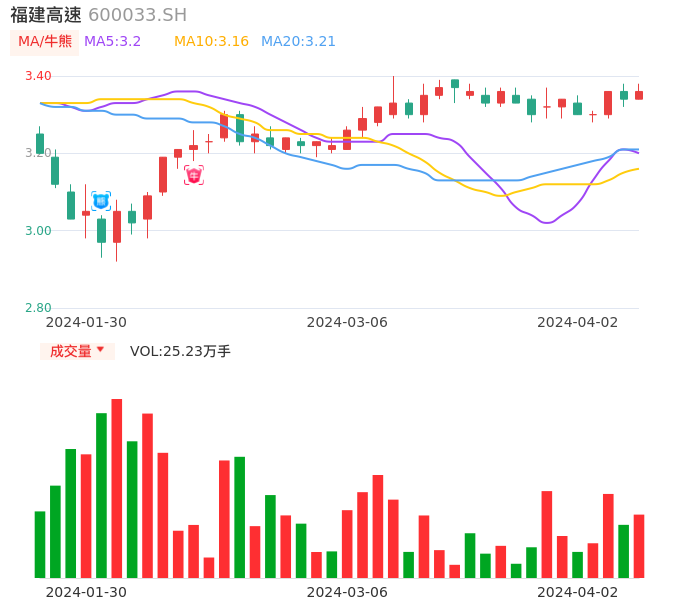Click the first green volume bar on left
Image resolution: width=686 pixels, height=606 pixels.
pos(40,544)
